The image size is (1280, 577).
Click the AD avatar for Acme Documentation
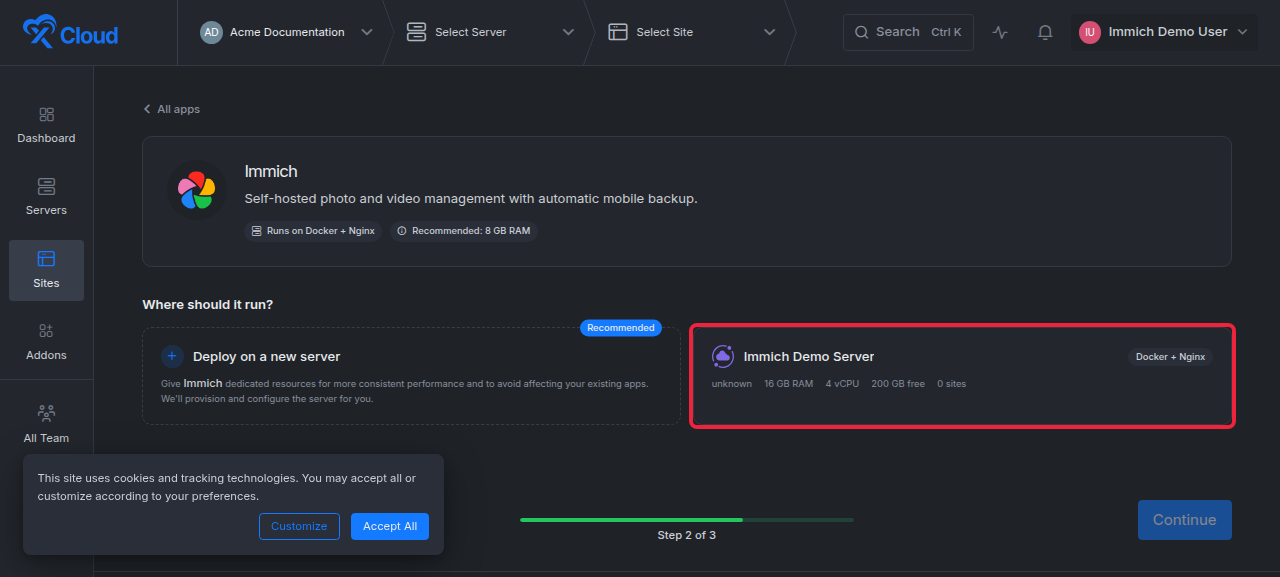pos(211,32)
